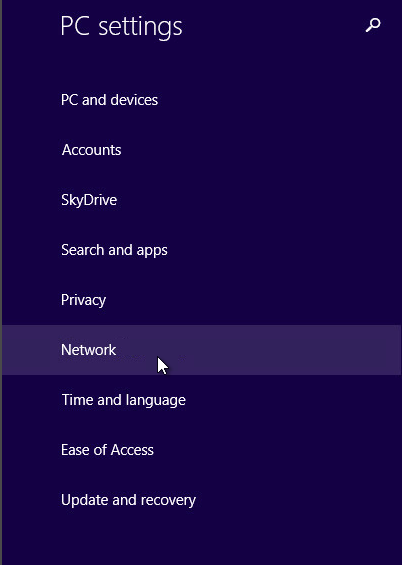Access Update and recovery options
402x565 pixels.
point(201,500)
